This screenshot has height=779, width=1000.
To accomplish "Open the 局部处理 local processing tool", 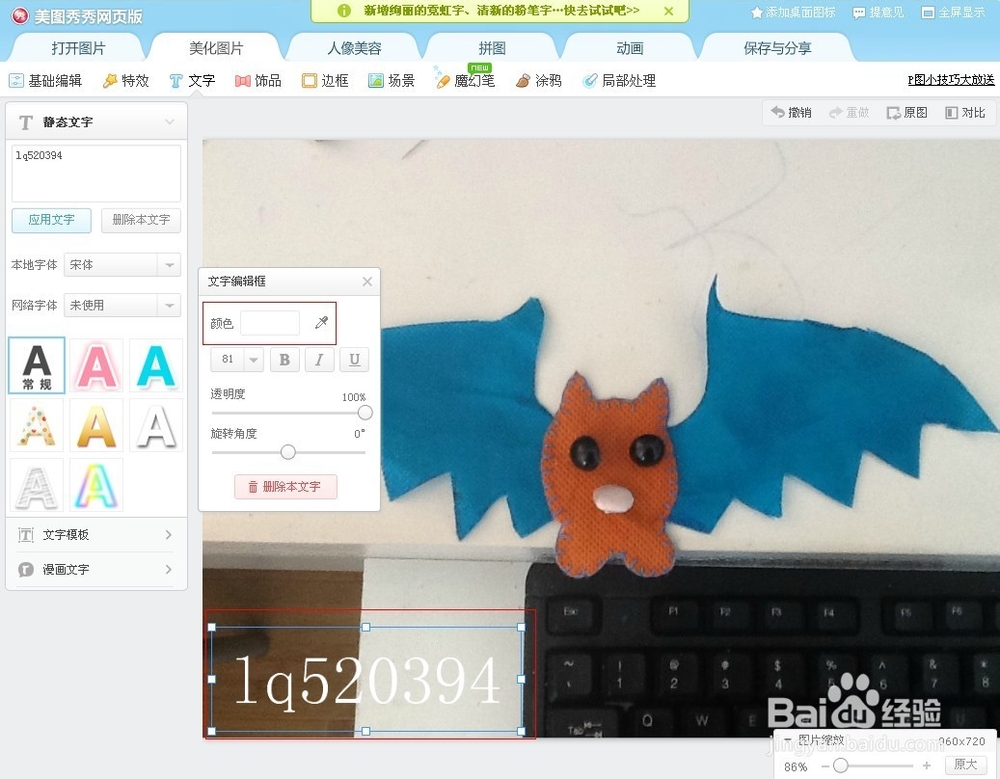I will (x=619, y=80).
